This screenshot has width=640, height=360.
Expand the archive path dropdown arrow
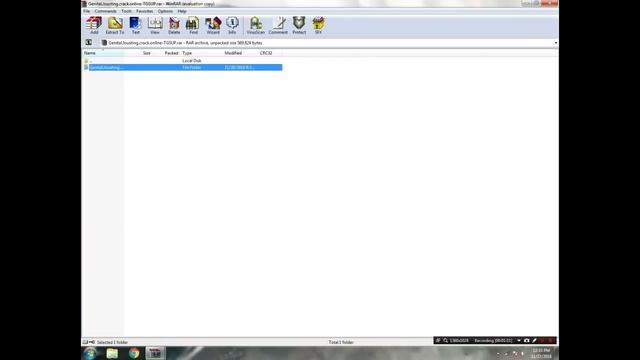coord(556,43)
